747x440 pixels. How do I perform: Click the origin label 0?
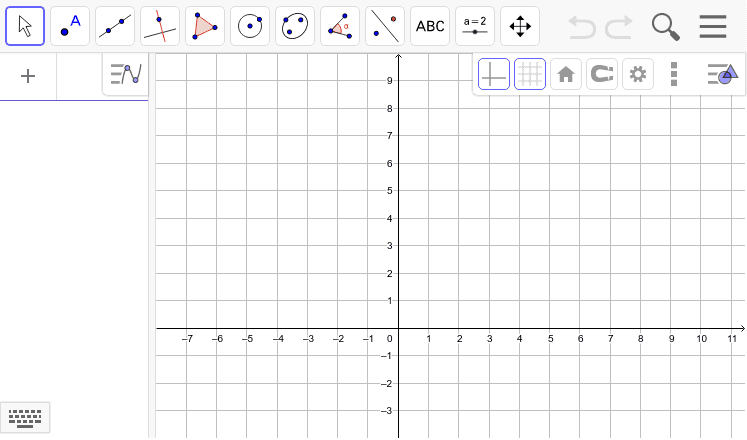coord(390,339)
